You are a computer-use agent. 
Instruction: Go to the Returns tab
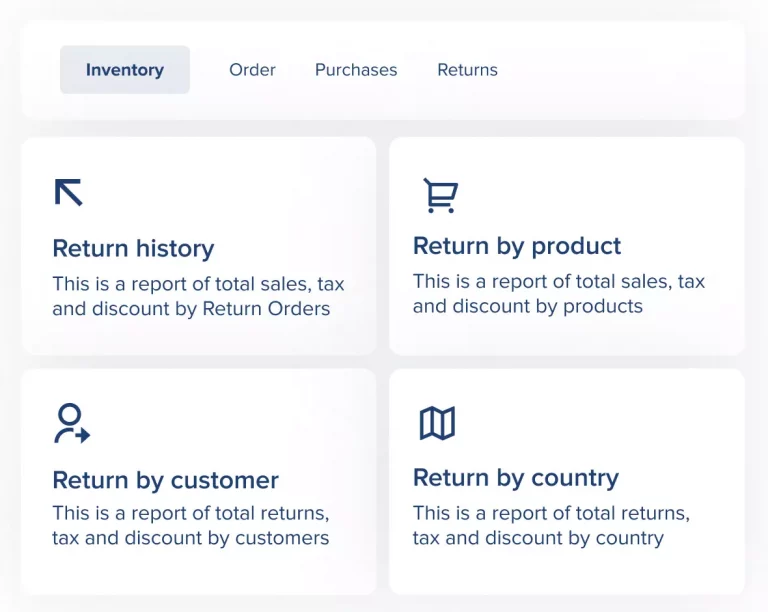click(467, 70)
